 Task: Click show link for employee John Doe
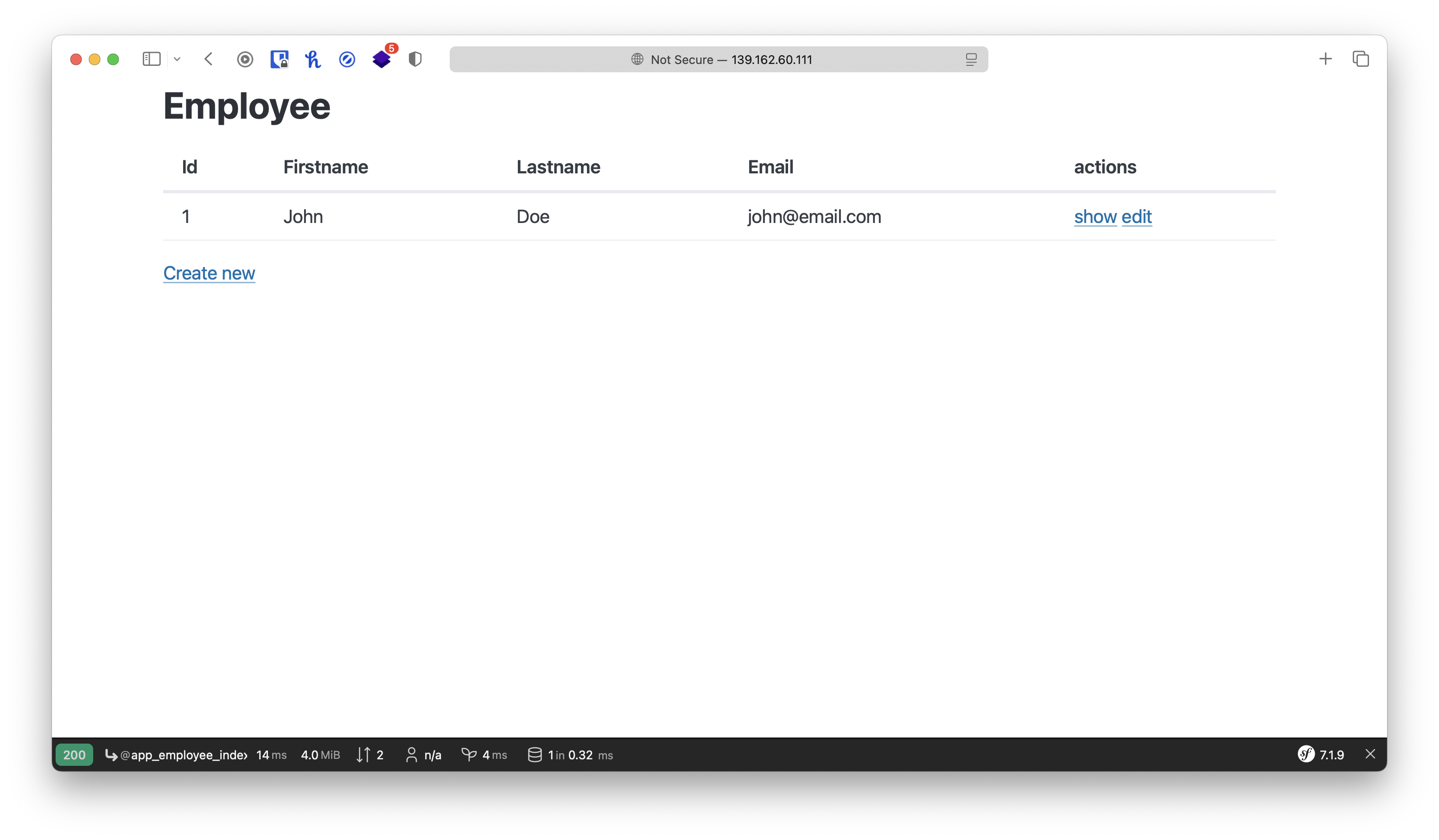[1094, 216]
